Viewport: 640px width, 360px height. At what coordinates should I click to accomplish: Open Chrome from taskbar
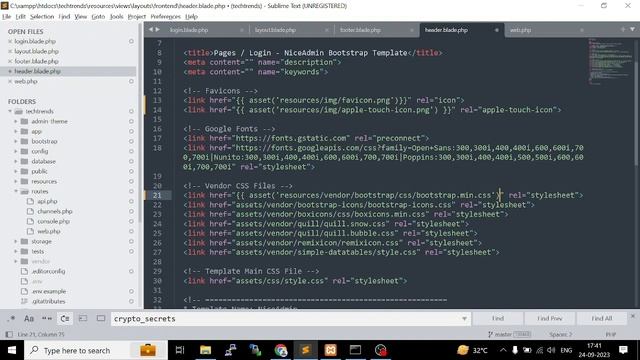pos(280,350)
